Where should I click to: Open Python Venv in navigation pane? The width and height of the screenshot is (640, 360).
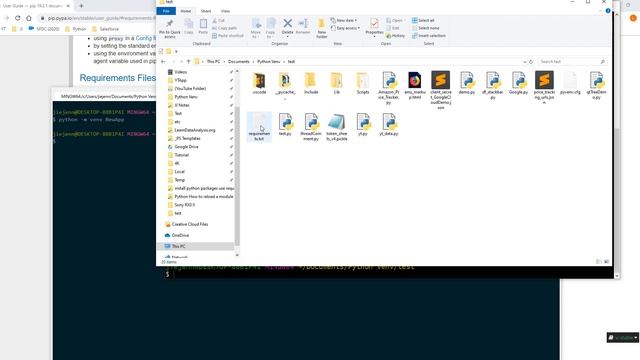coord(186,97)
